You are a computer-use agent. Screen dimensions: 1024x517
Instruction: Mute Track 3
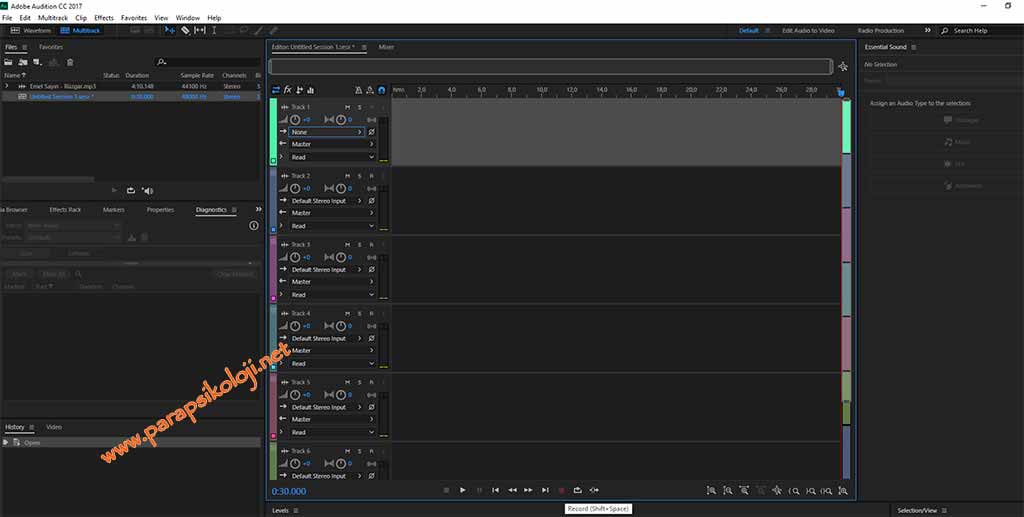[x=347, y=245]
